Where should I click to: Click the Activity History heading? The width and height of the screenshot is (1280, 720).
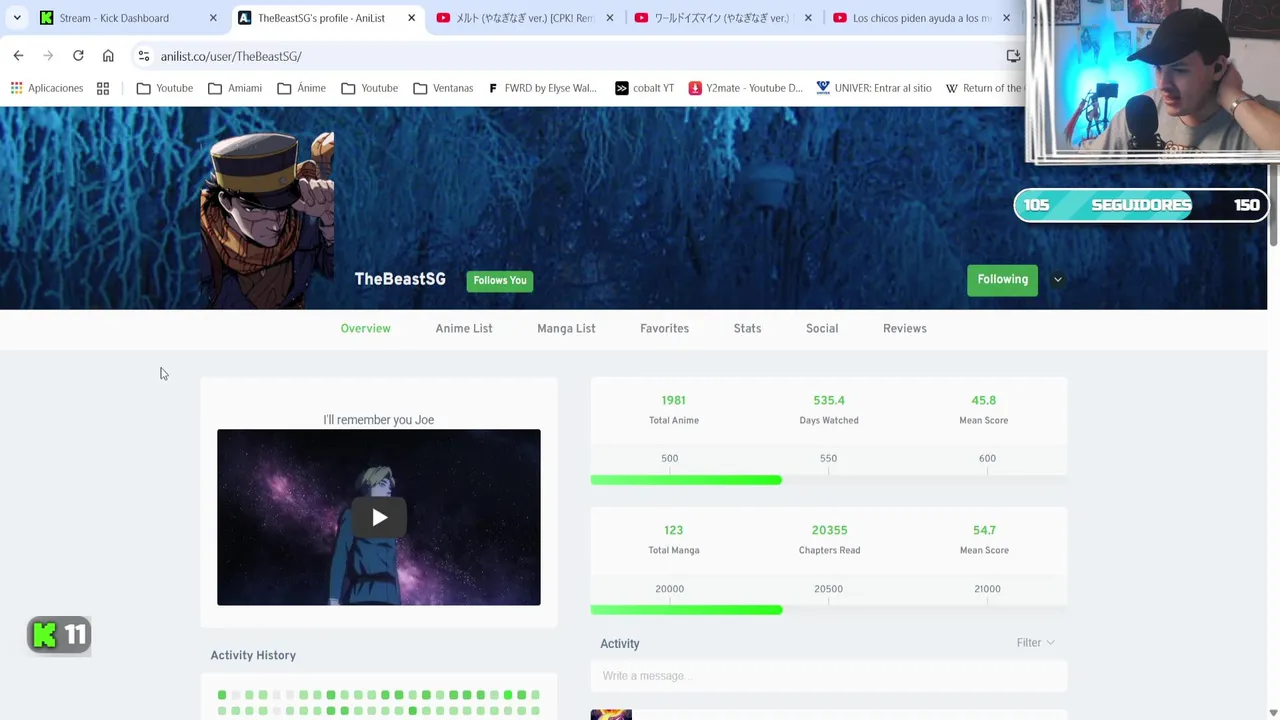(253, 655)
